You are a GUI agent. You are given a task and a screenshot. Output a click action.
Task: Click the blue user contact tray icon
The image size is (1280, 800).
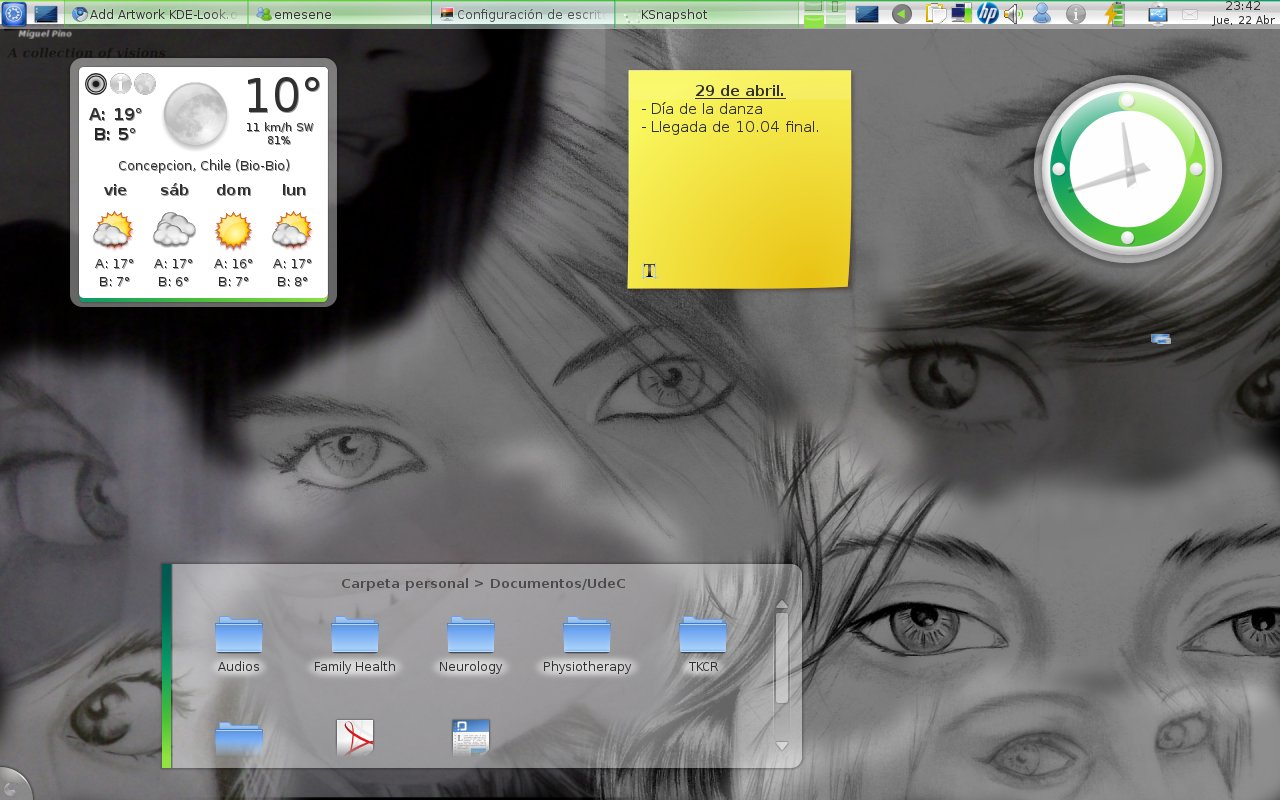(1042, 14)
